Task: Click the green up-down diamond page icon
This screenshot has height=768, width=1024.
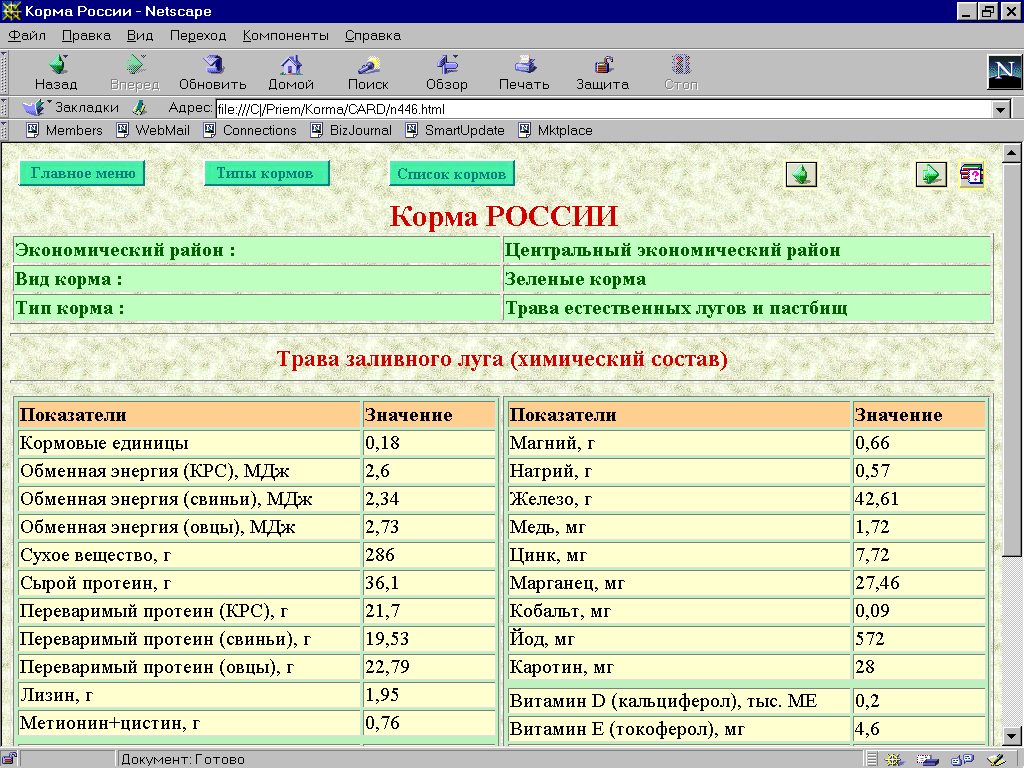Action: 801,174
